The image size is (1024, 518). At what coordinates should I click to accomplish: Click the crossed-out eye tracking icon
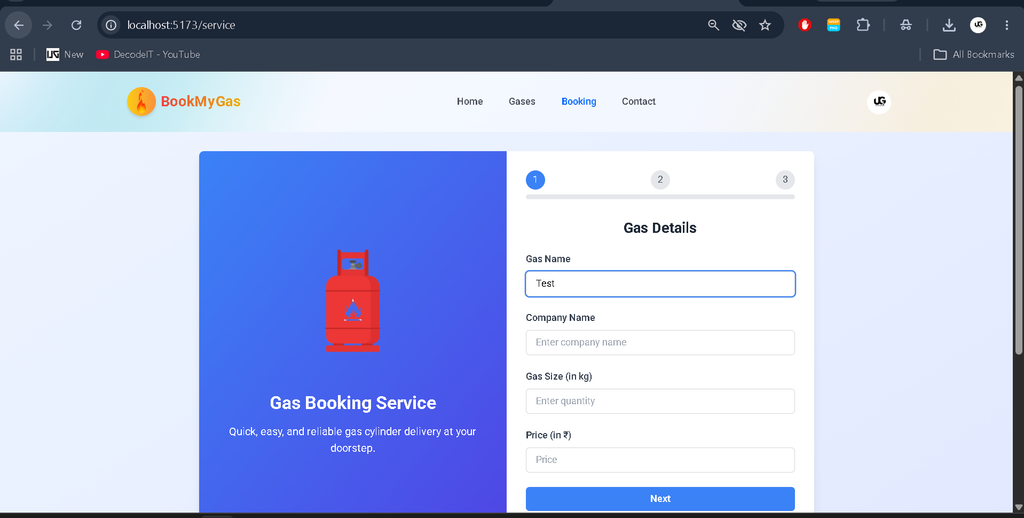point(739,25)
